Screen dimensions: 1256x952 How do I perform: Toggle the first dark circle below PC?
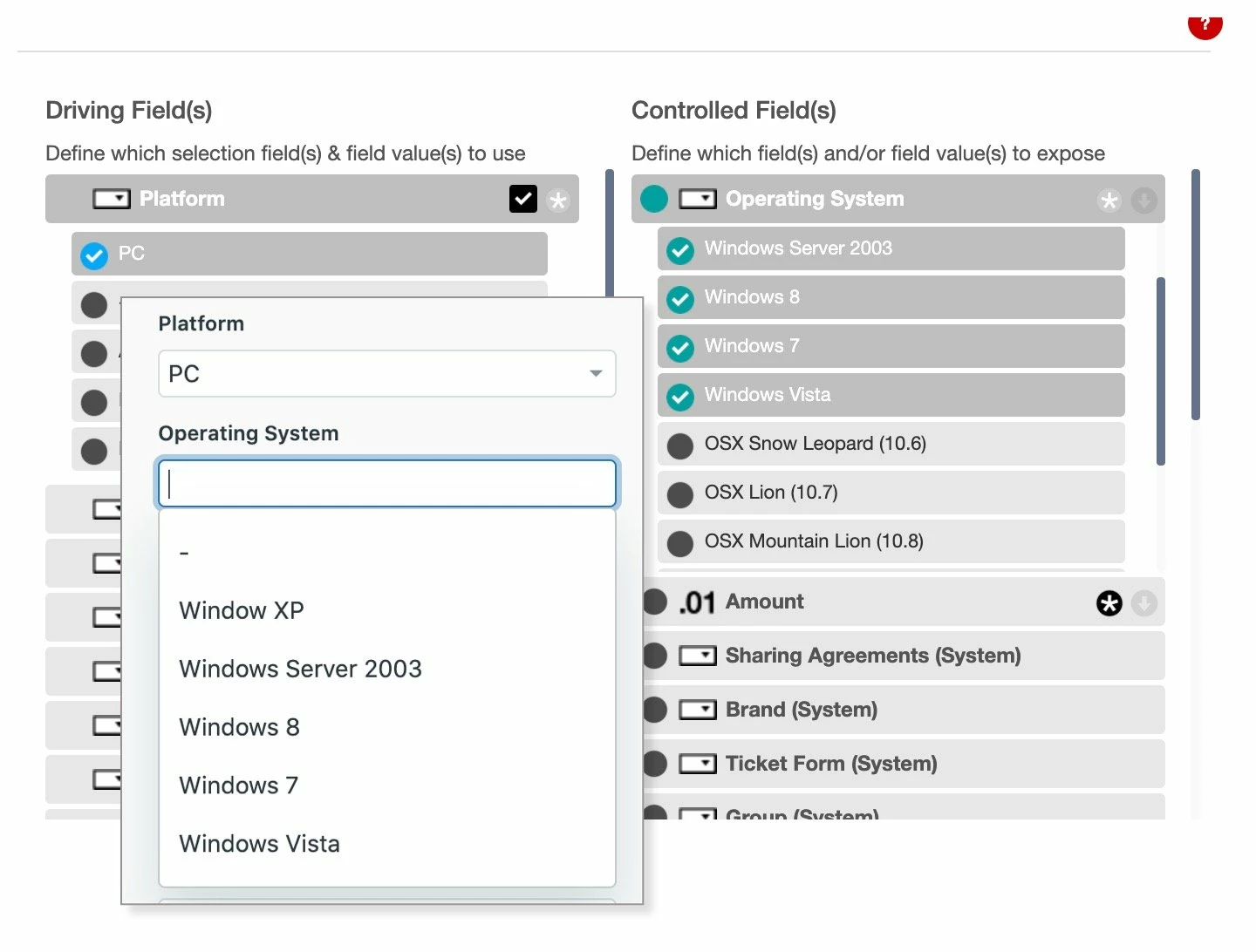[x=94, y=304]
